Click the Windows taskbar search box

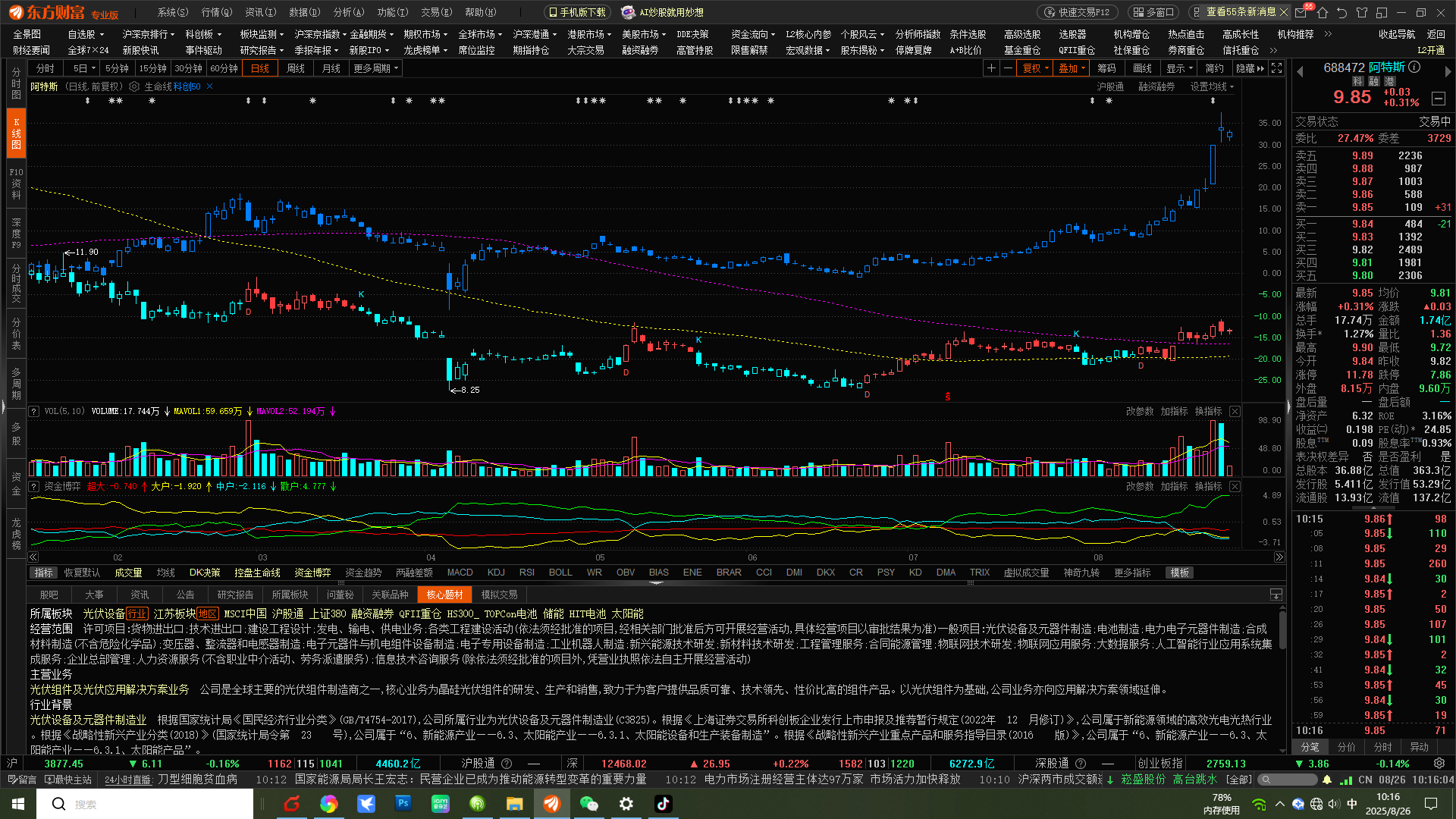point(146,804)
